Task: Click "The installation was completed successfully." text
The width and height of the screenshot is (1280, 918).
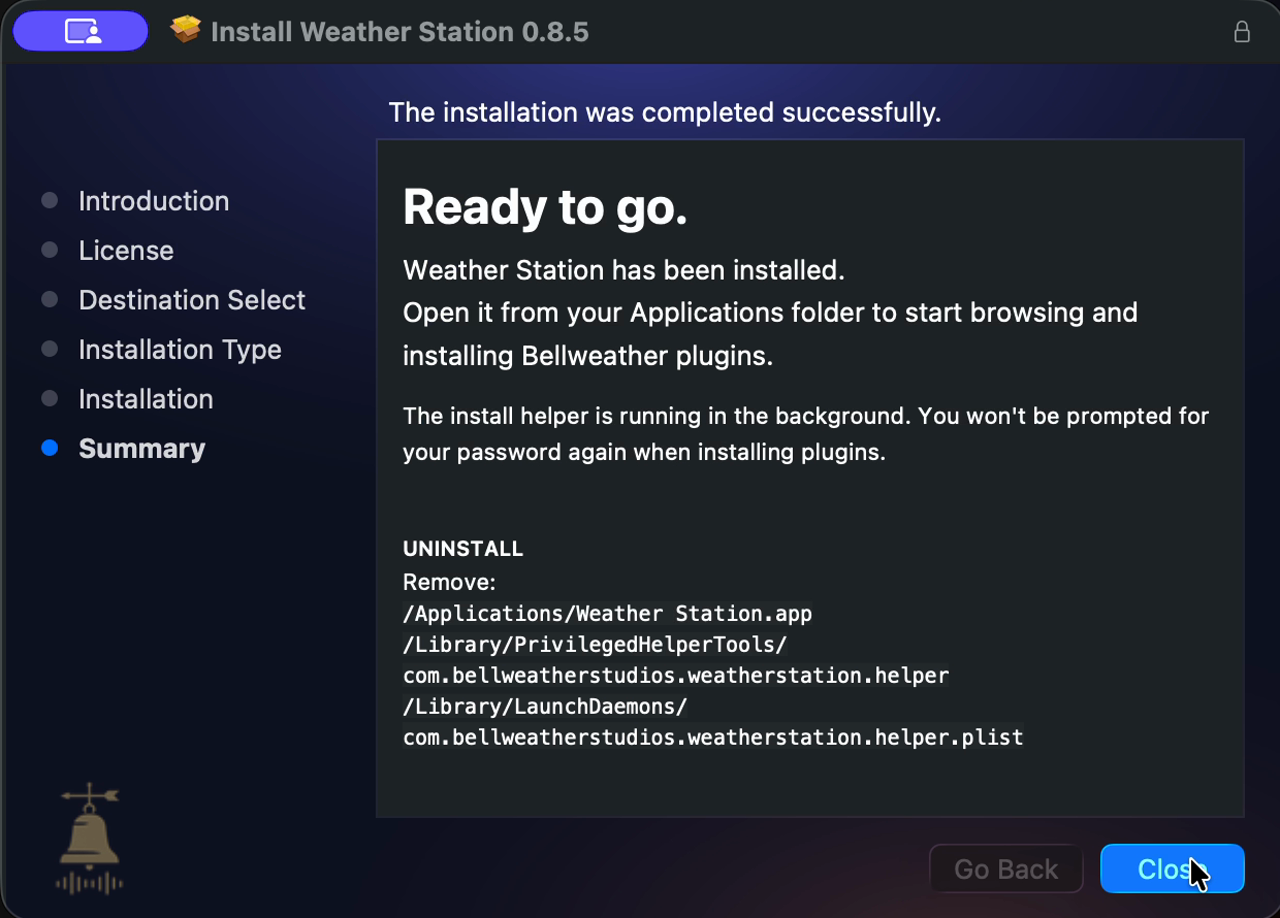Action: [665, 112]
